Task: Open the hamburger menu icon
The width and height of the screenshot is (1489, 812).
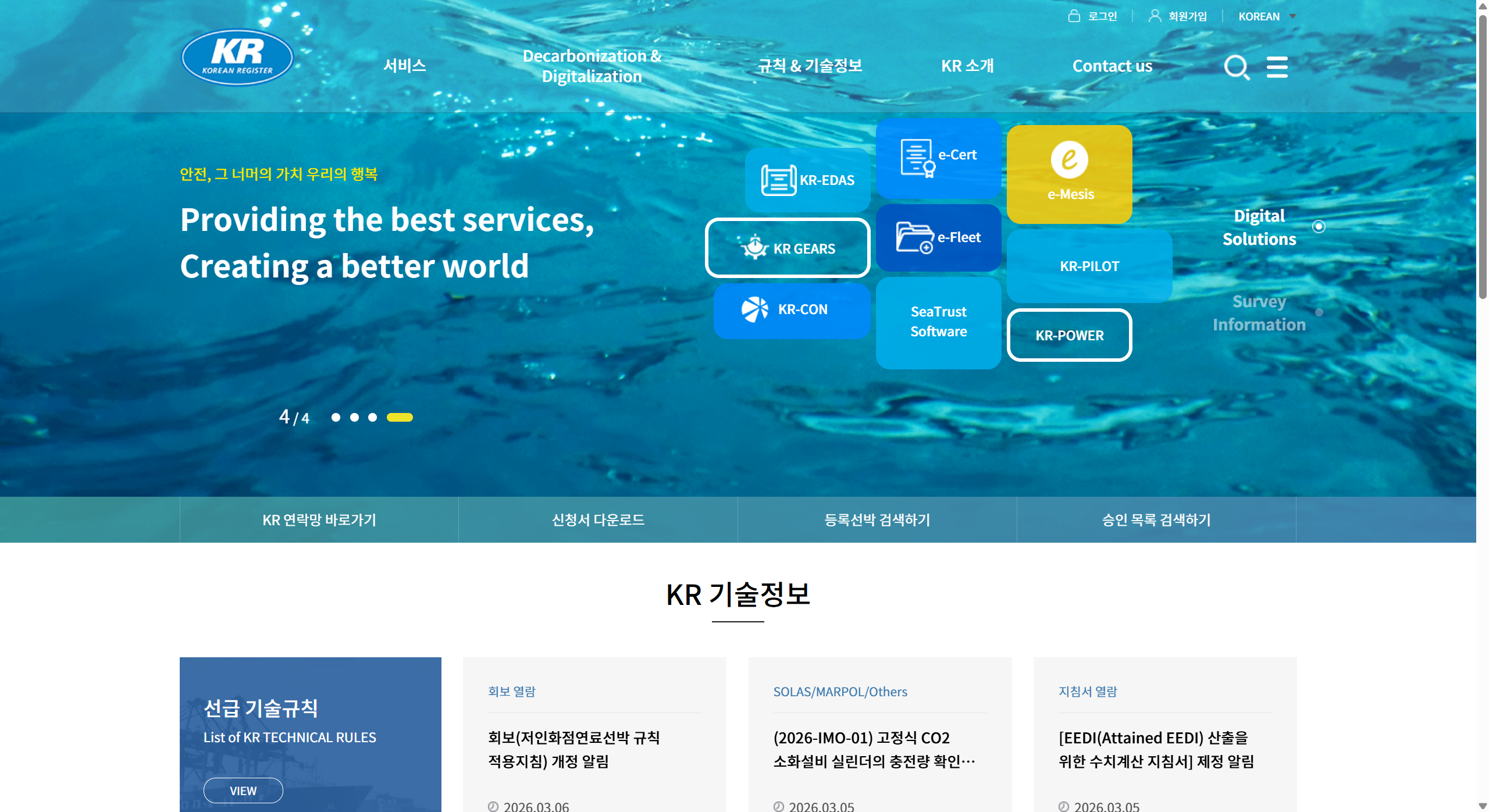Action: tap(1277, 67)
